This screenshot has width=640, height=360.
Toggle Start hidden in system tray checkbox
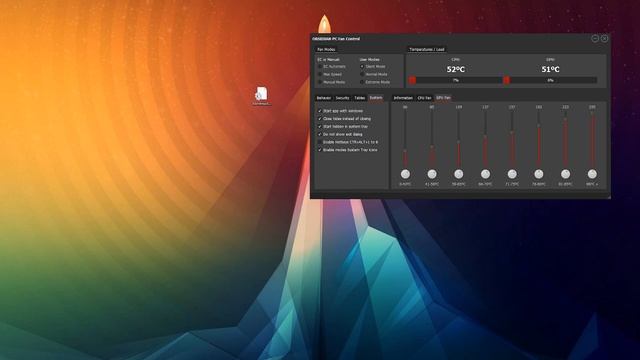tap(320, 127)
